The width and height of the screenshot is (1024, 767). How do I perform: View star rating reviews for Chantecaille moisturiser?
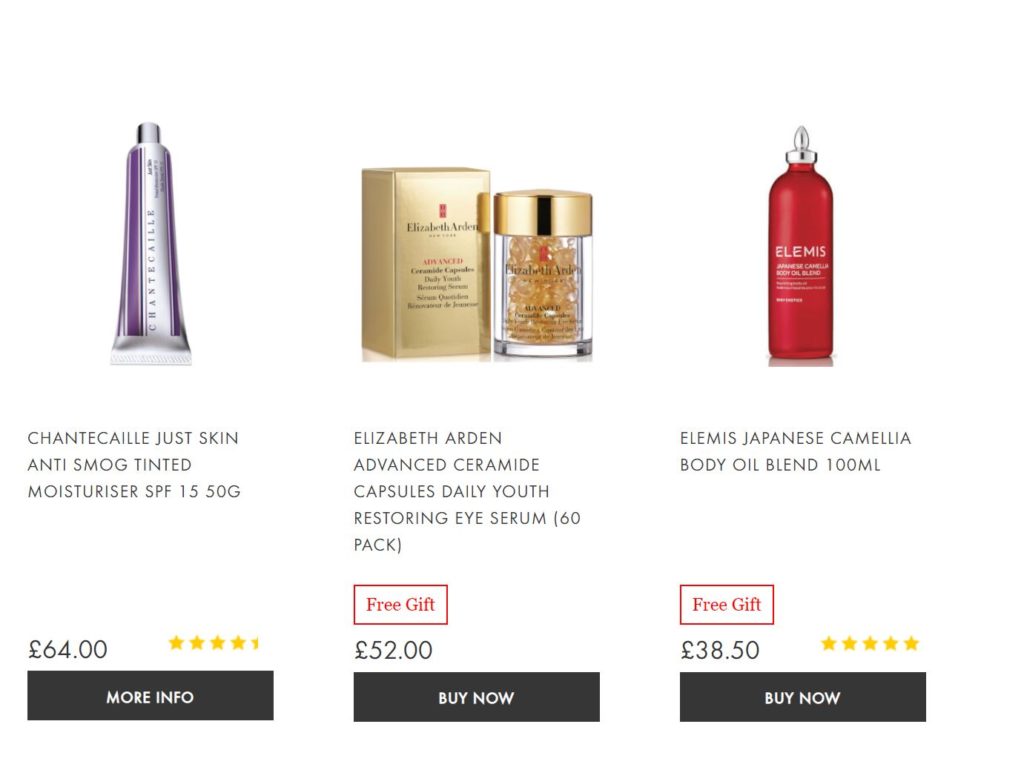coord(214,643)
